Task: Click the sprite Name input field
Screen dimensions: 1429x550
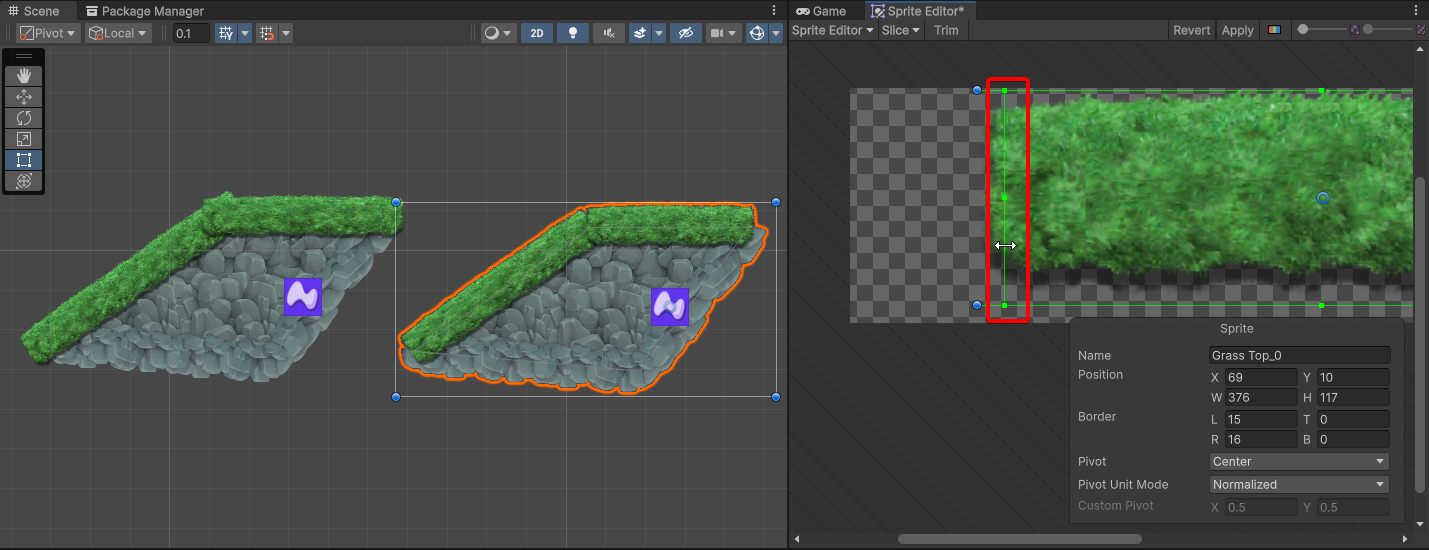Action: (1299, 355)
